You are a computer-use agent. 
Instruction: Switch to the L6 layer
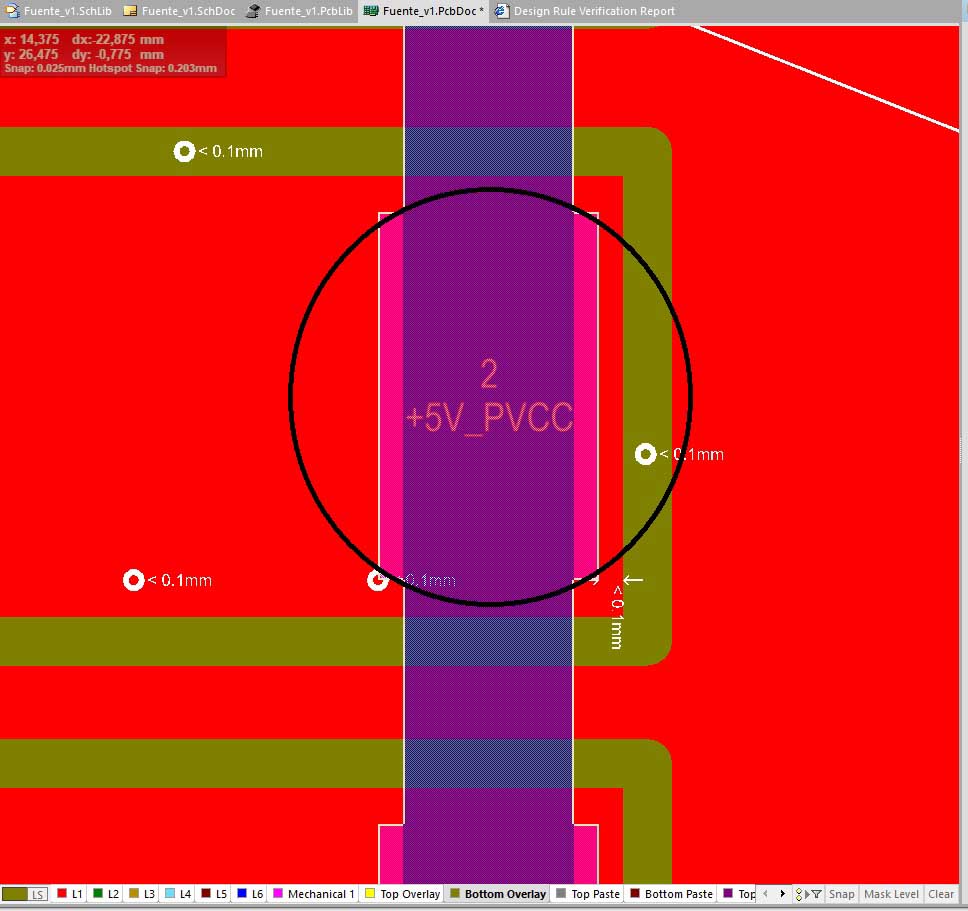pyautogui.click(x=251, y=894)
